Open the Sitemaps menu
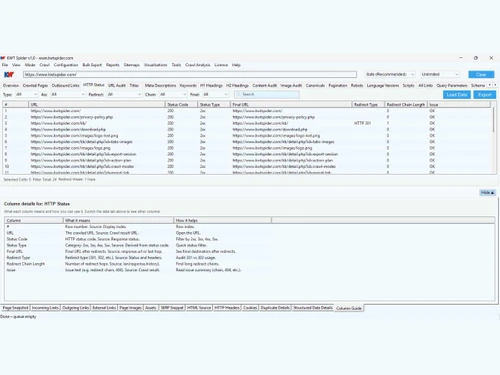Image resolution: width=500 pixels, height=375 pixels. [132, 65]
